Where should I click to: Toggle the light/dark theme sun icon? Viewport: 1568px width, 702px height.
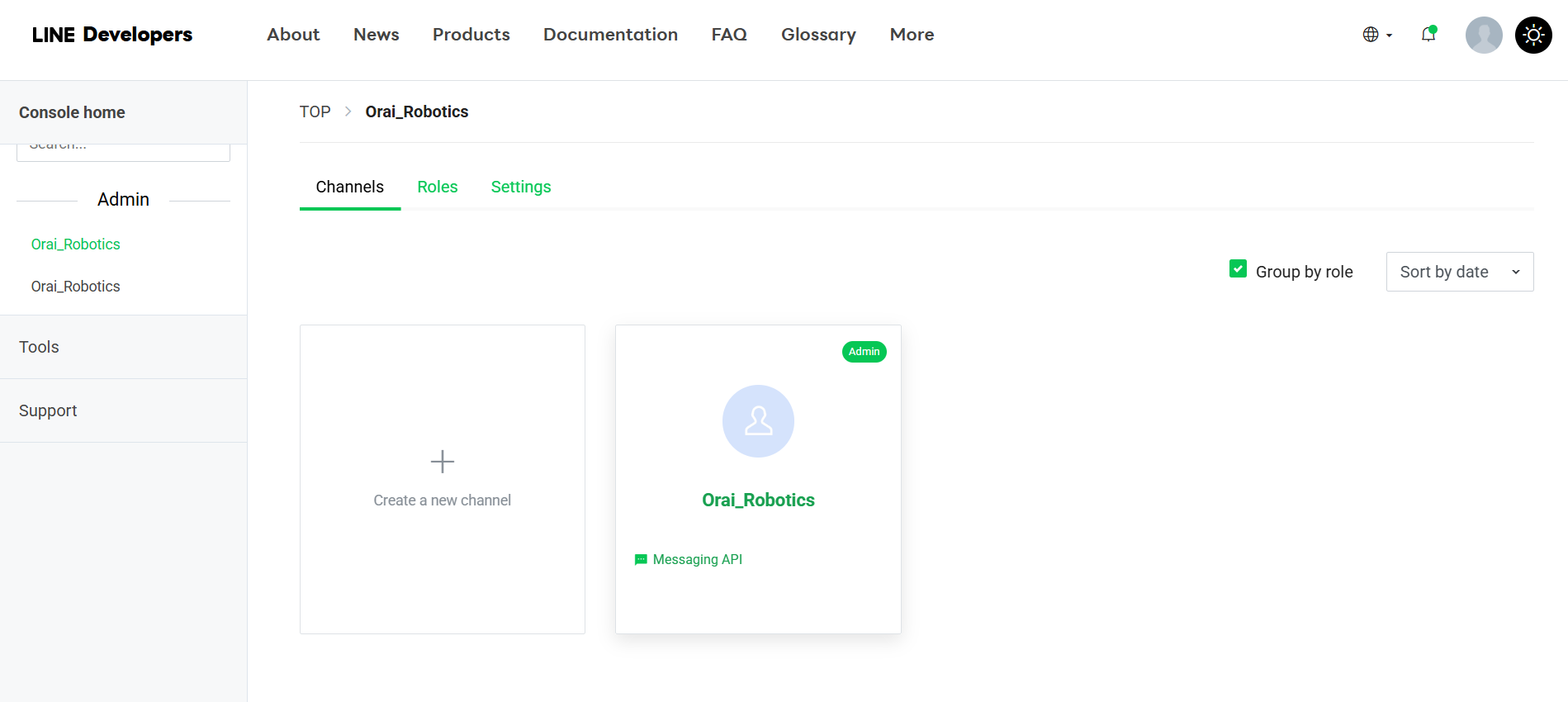[x=1533, y=36]
